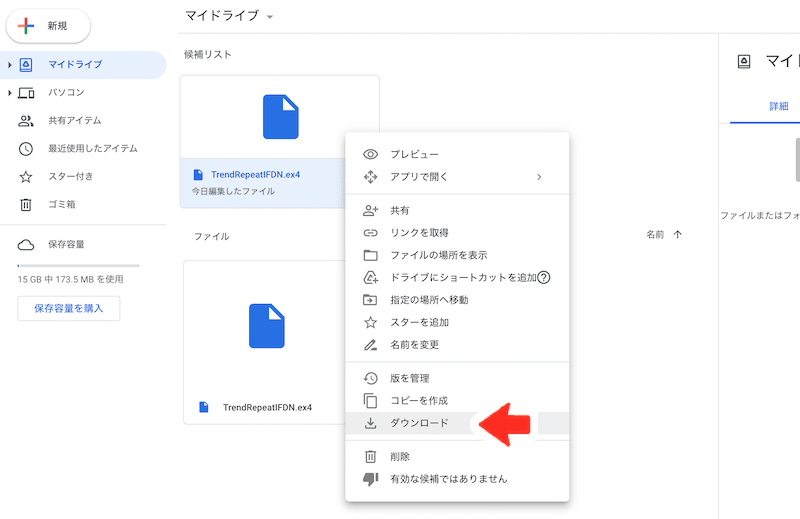The height and width of the screenshot is (519, 800).
Task: Click the 名前 sort column label
Action: point(655,235)
